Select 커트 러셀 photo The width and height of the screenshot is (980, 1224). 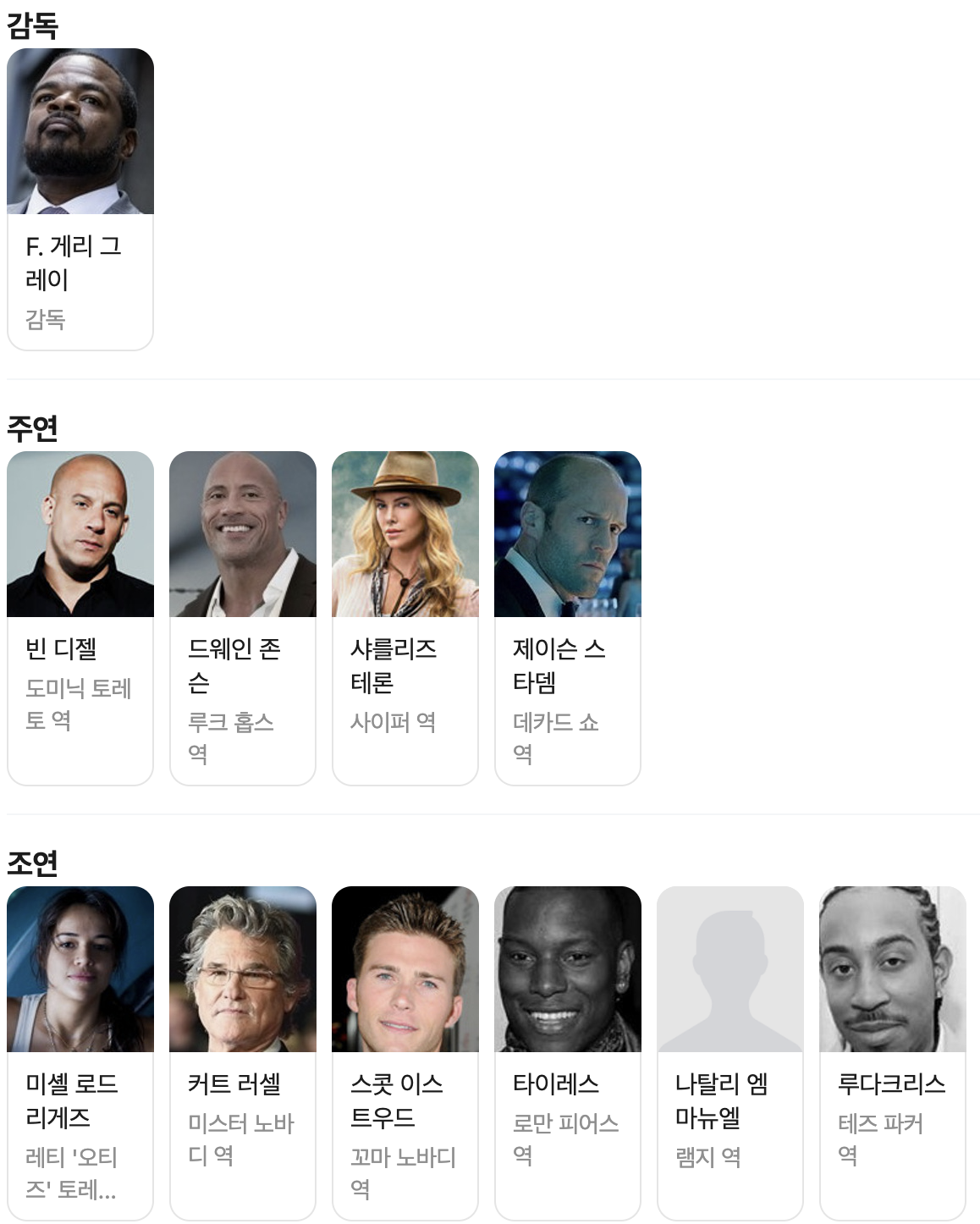pyautogui.click(x=243, y=969)
